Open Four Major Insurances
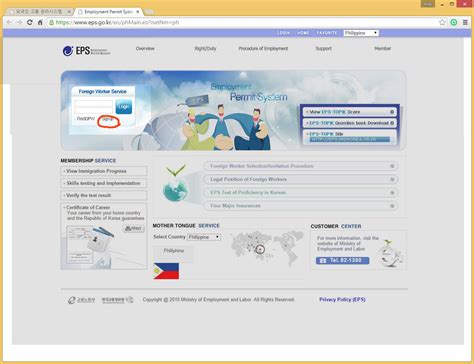 click(301, 206)
